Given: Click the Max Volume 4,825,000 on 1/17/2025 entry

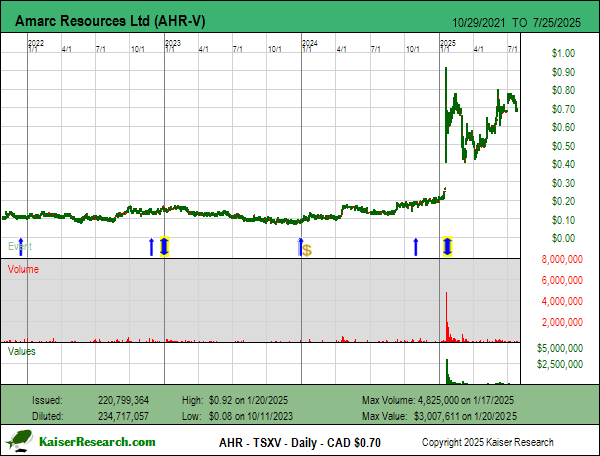Looking at the screenshot, I should [x=438, y=401].
